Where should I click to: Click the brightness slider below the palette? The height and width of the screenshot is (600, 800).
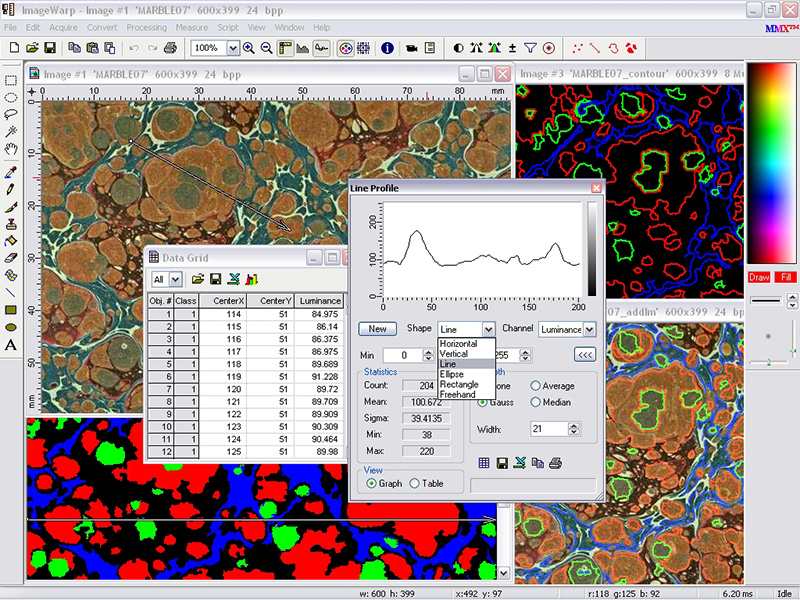coord(769,362)
